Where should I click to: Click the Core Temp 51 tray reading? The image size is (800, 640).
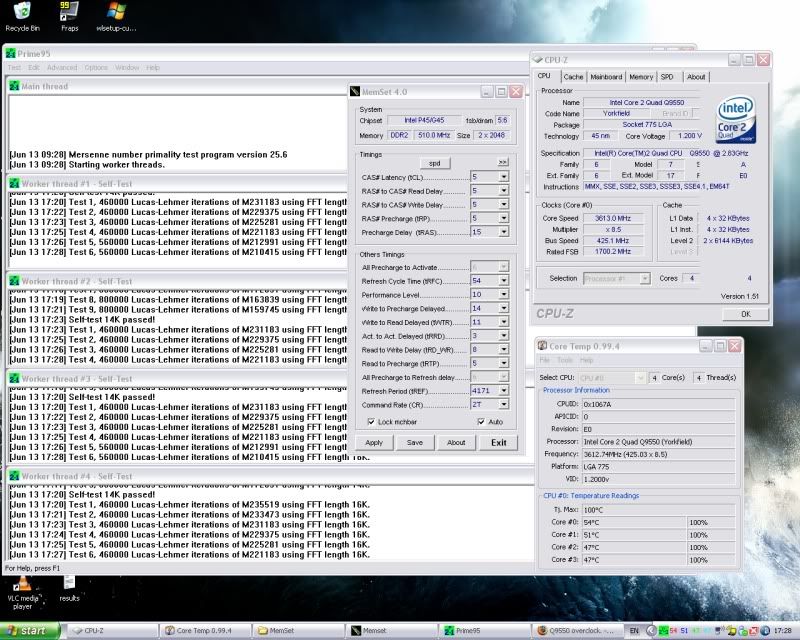pyautogui.click(x=684, y=631)
